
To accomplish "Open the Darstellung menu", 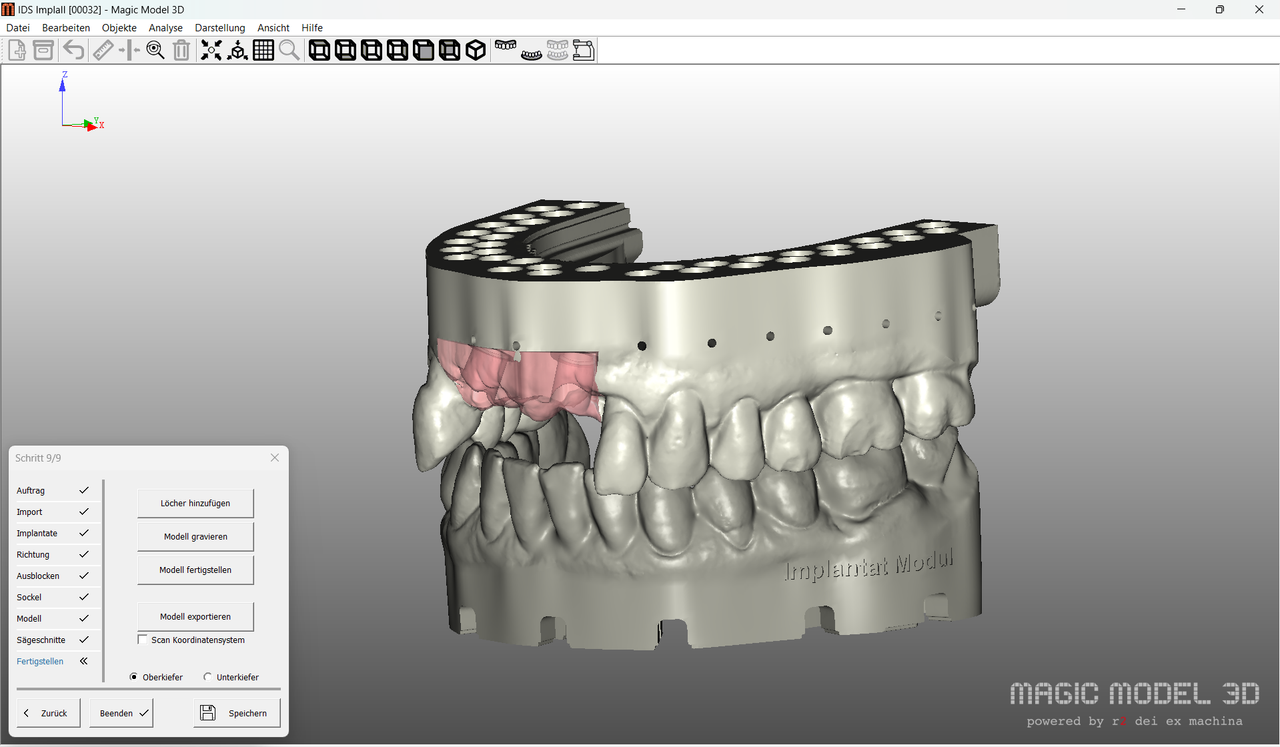I will point(220,28).
